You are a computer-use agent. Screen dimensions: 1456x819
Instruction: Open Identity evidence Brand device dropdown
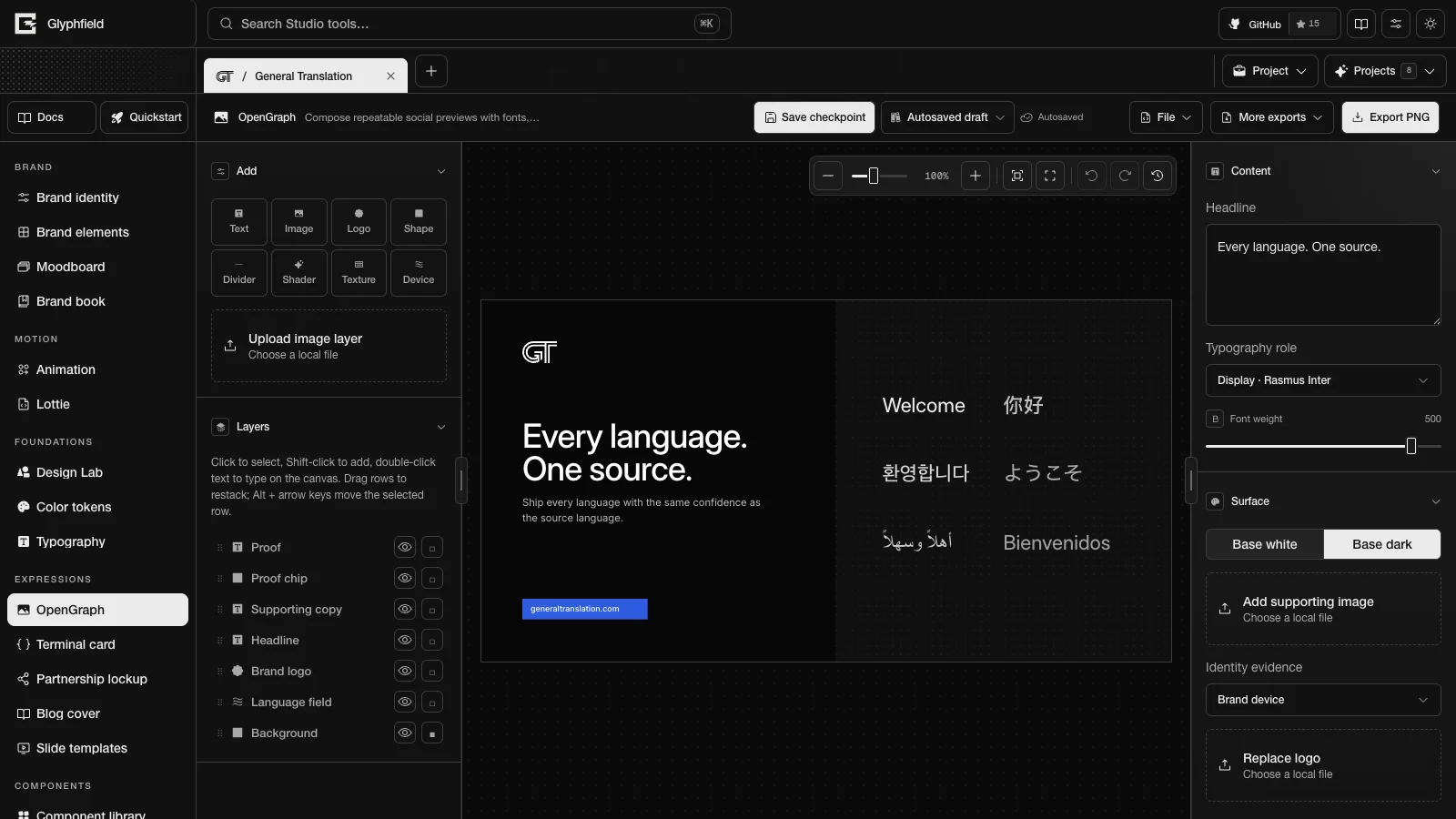tap(1323, 700)
